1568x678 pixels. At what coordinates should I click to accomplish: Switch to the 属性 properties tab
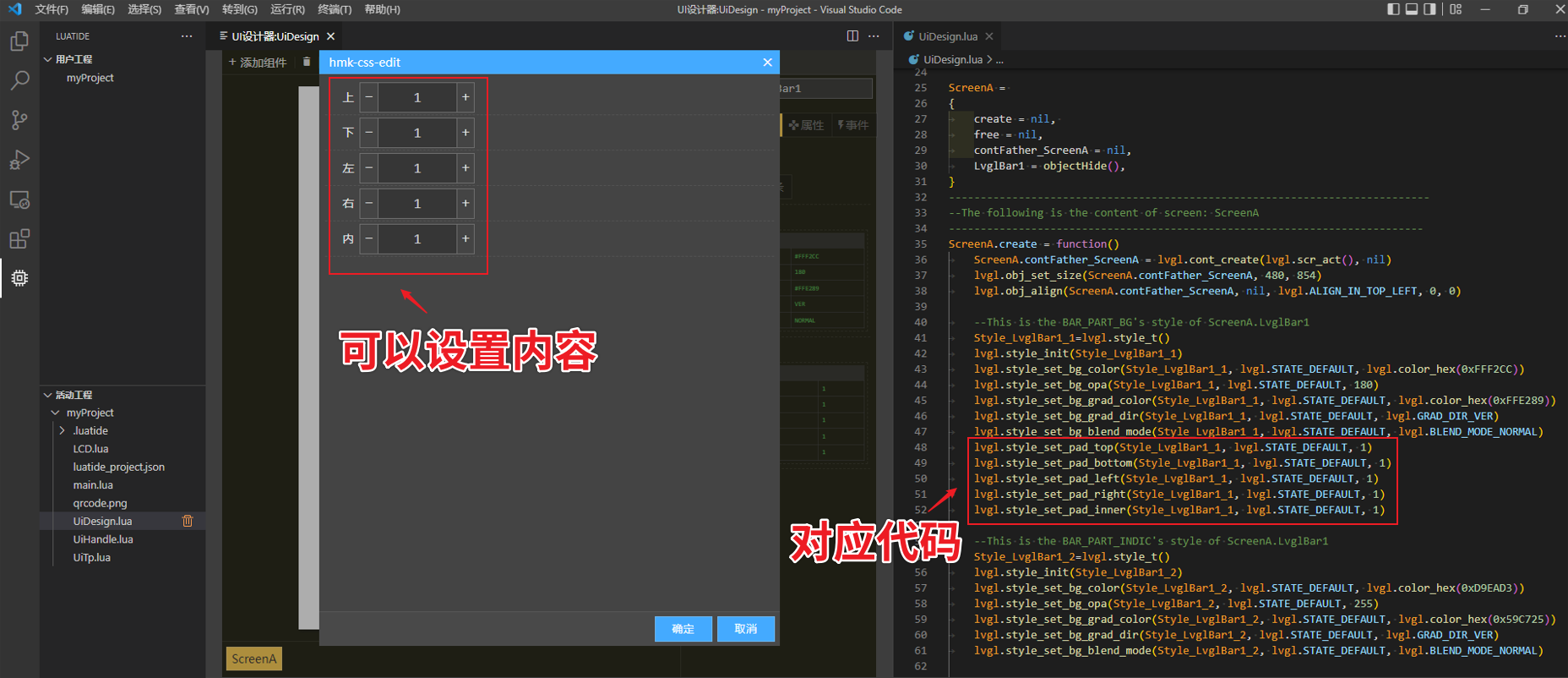tap(807, 125)
